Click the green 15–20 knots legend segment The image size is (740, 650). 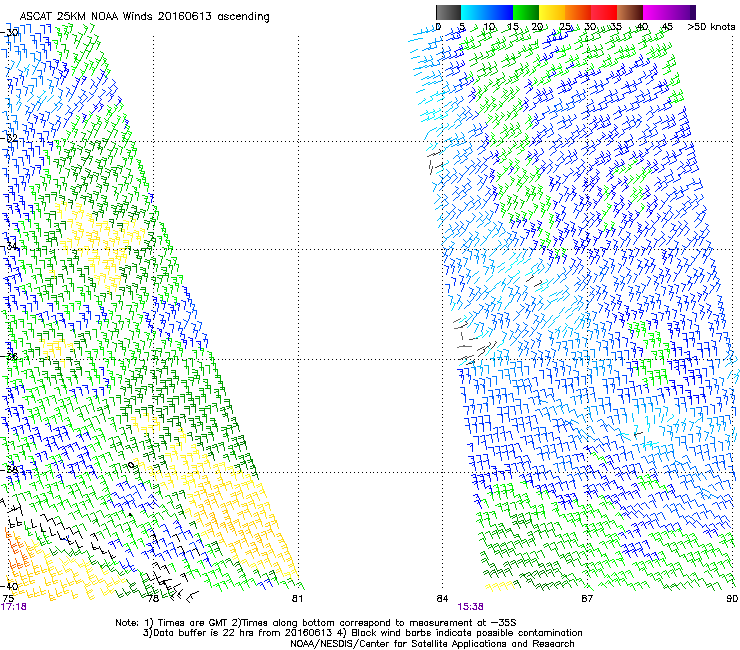click(x=526, y=12)
